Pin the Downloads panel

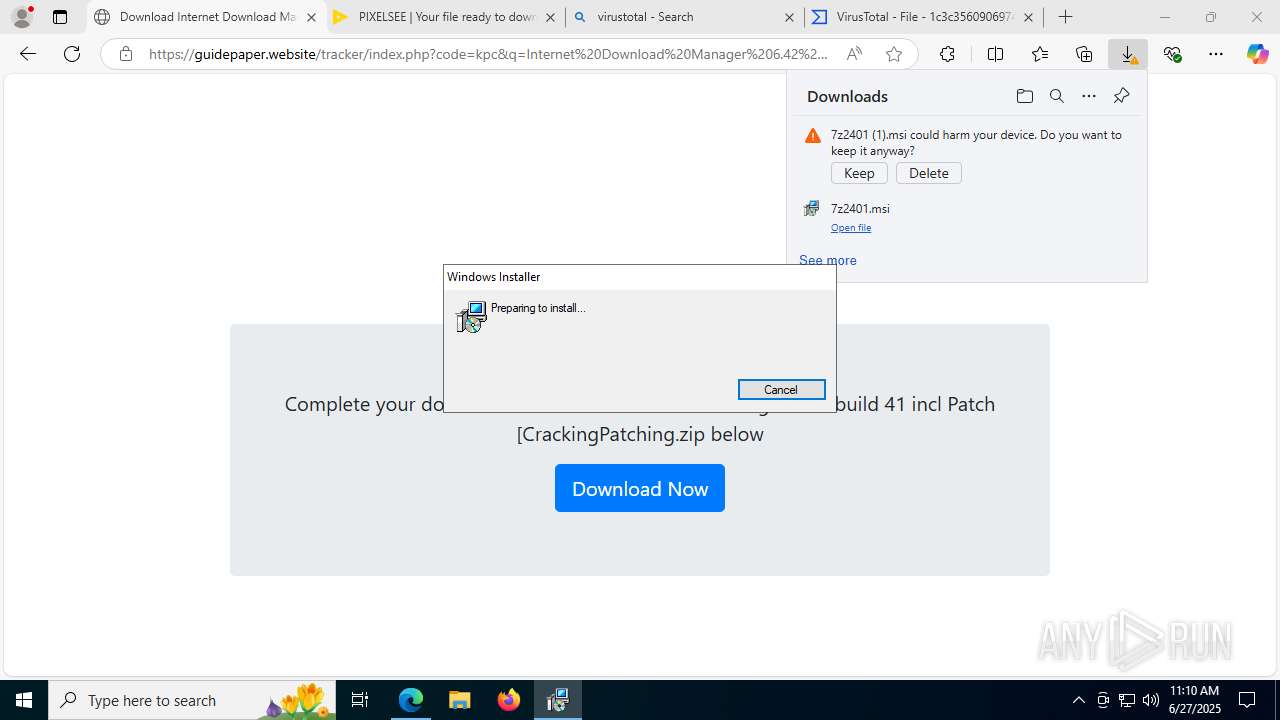pyautogui.click(x=1121, y=96)
